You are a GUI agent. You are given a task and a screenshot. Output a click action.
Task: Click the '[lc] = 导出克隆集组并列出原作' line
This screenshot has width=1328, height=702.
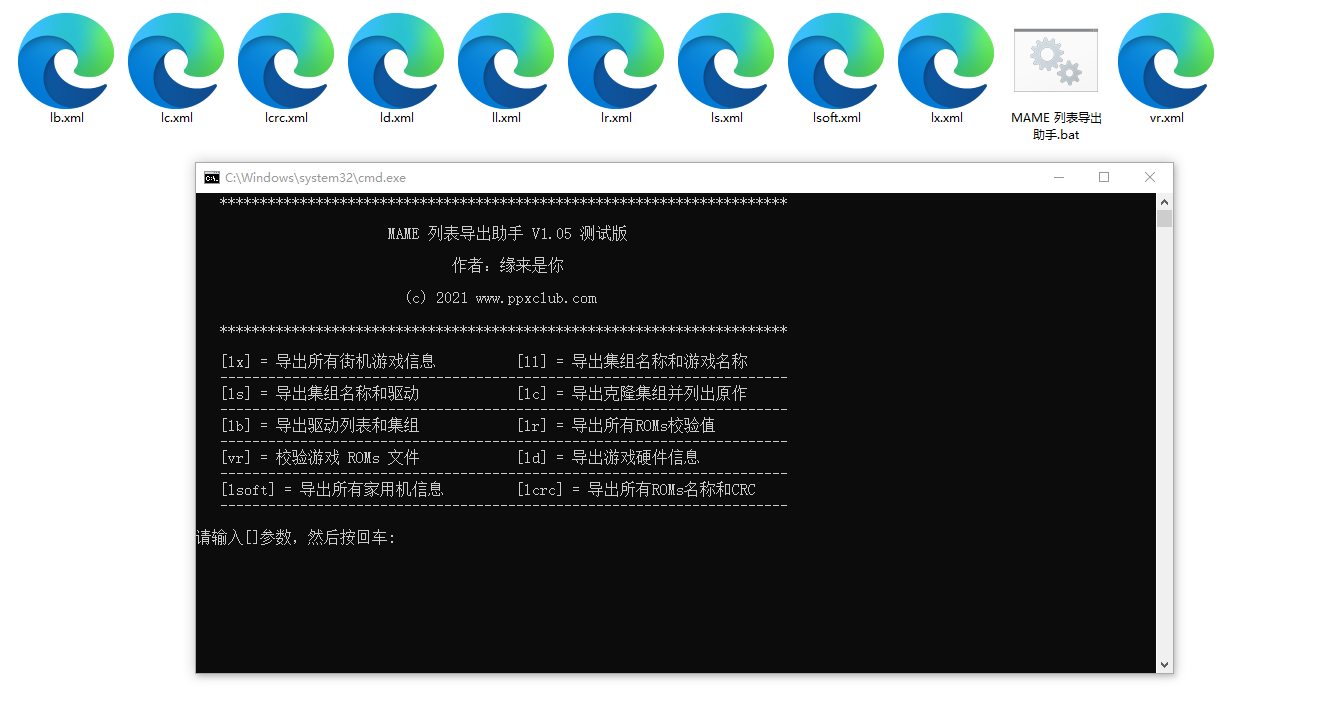(632, 393)
